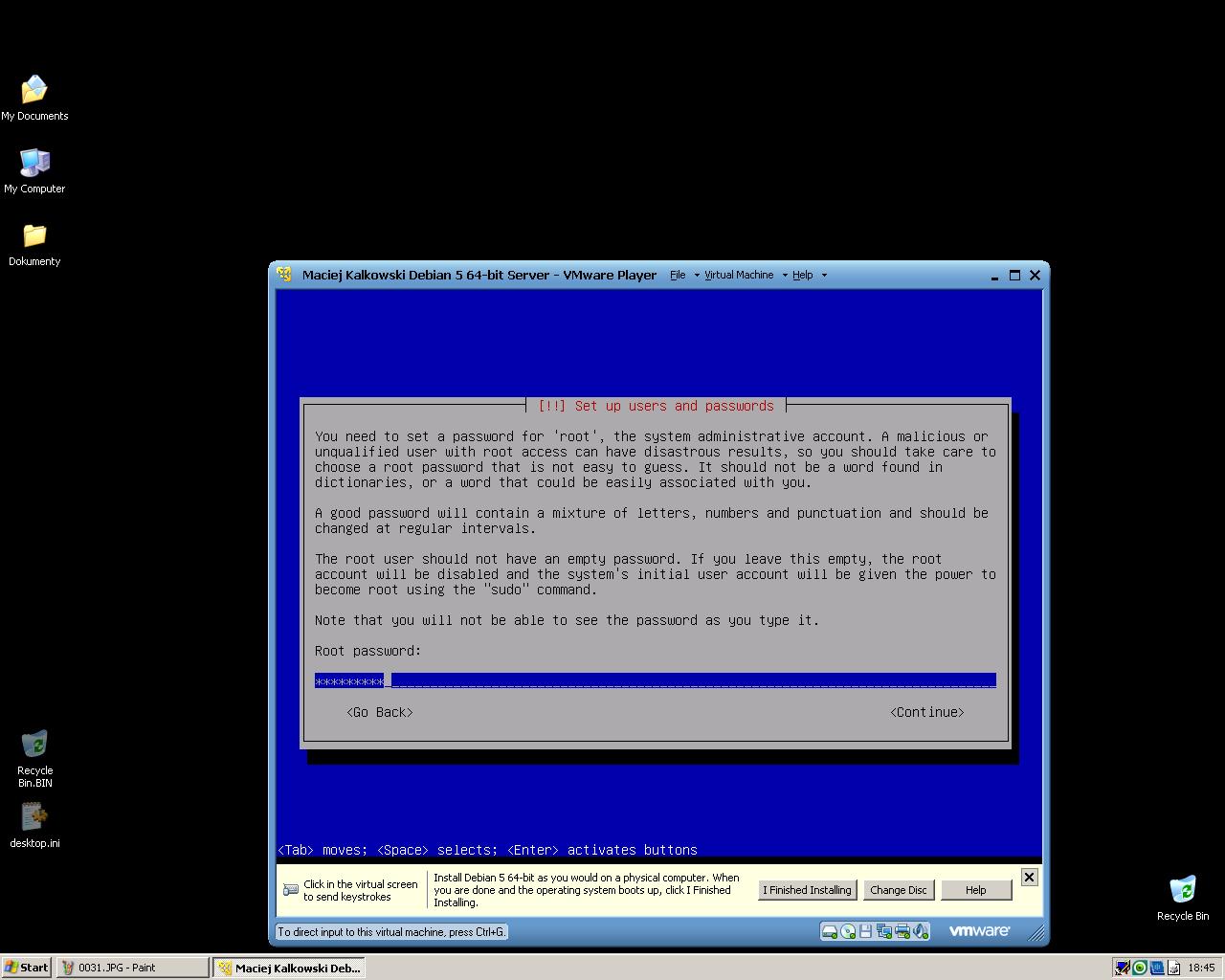Click the Maciej Kalkowski Deb... taskbar item
This screenshot has width=1225, height=980.
point(289,968)
